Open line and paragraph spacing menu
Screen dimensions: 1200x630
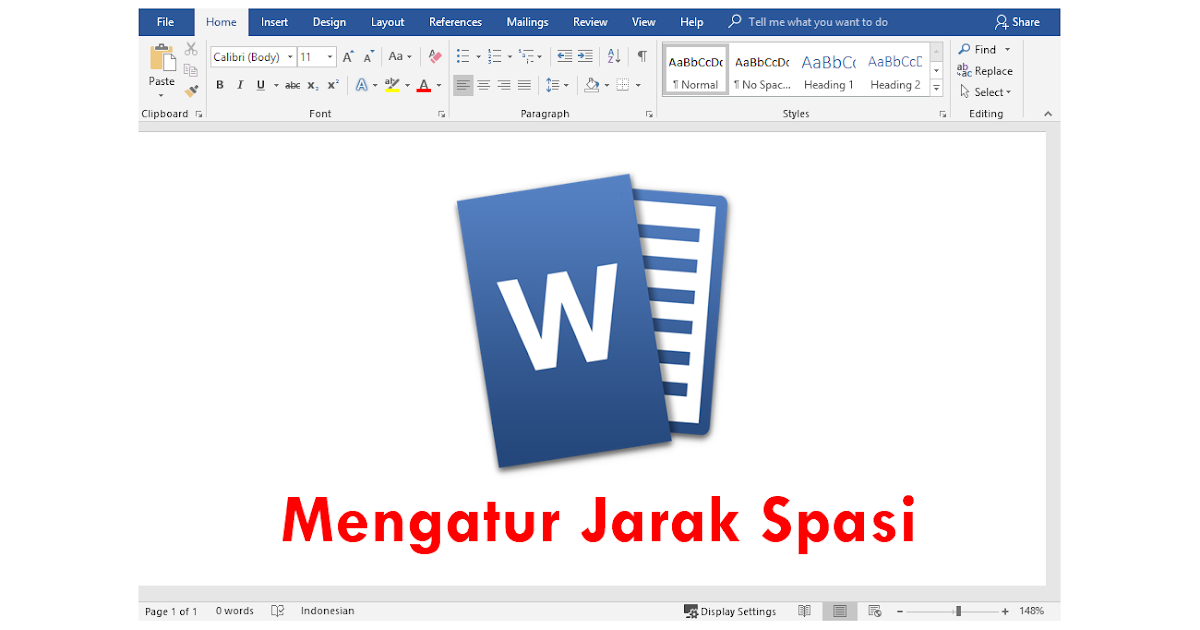[x=557, y=85]
